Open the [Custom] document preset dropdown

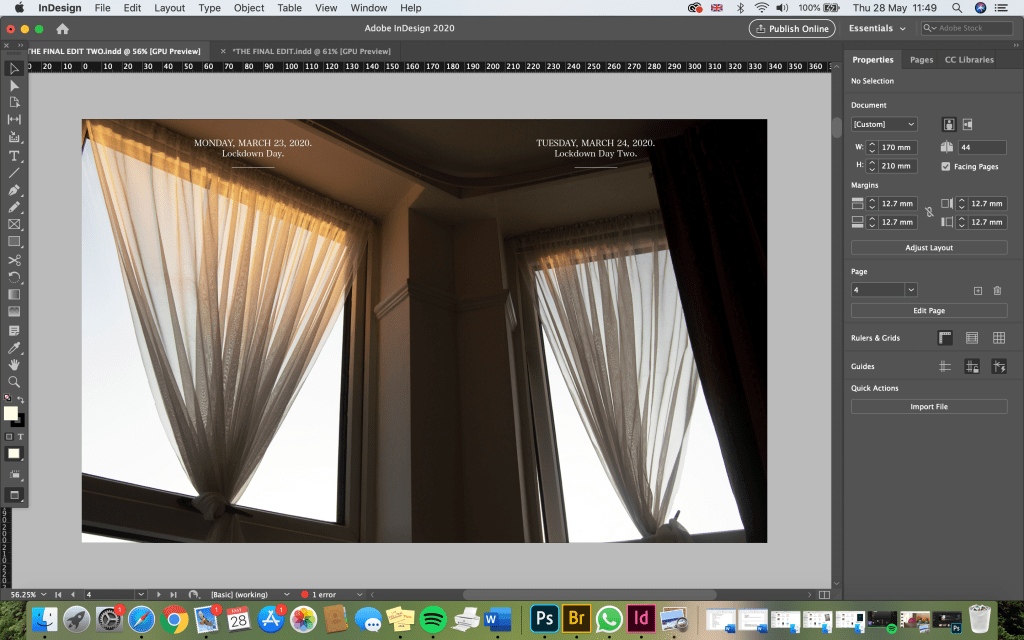point(883,124)
